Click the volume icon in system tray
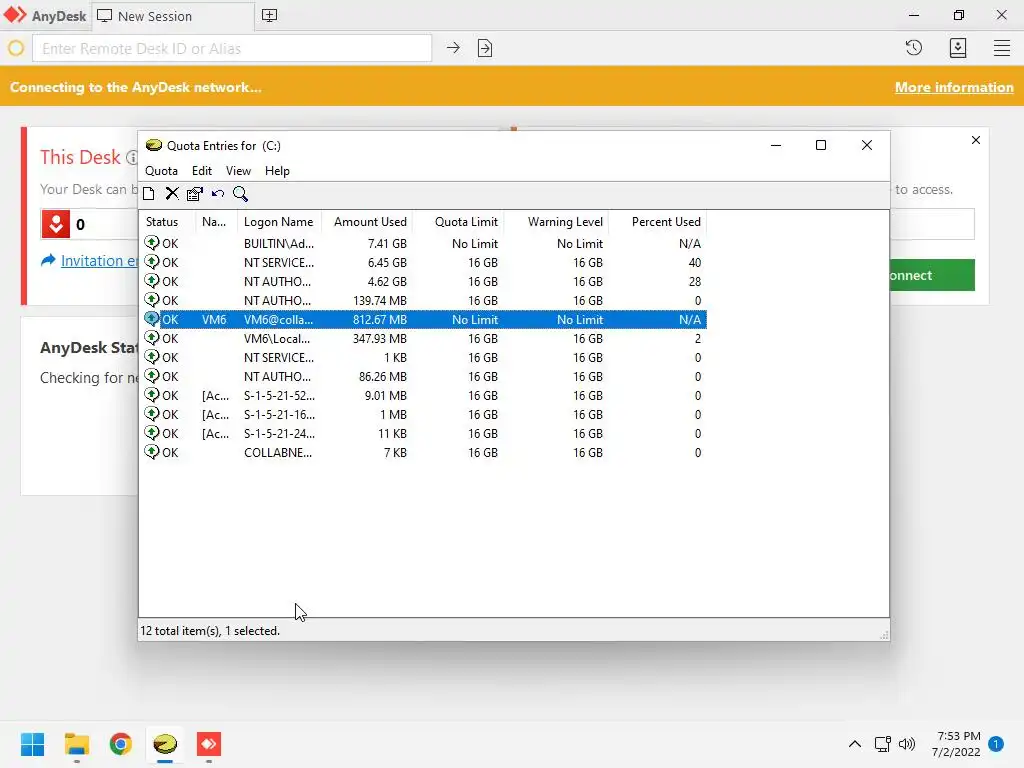 907,744
